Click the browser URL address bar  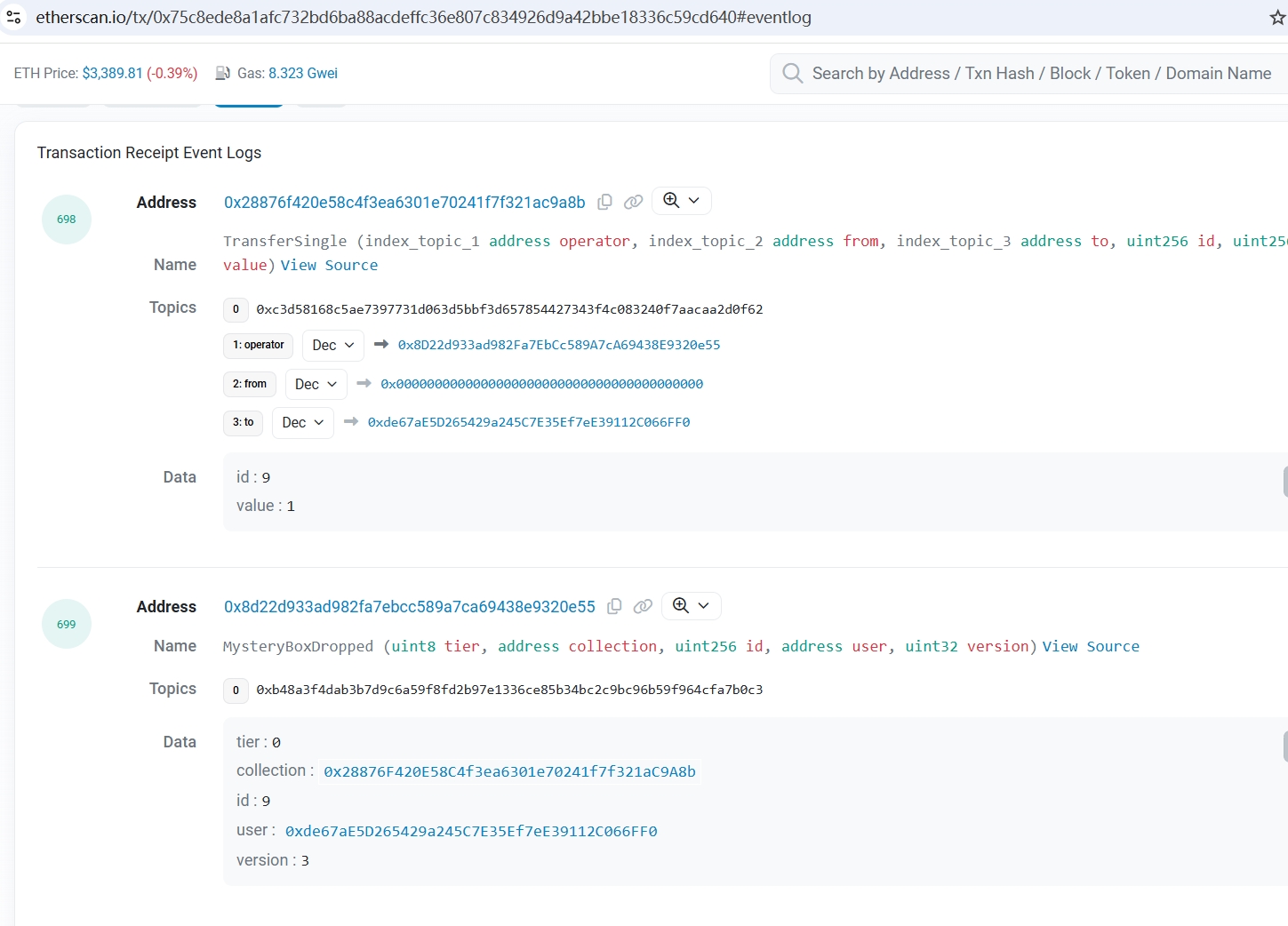[423, 17]
